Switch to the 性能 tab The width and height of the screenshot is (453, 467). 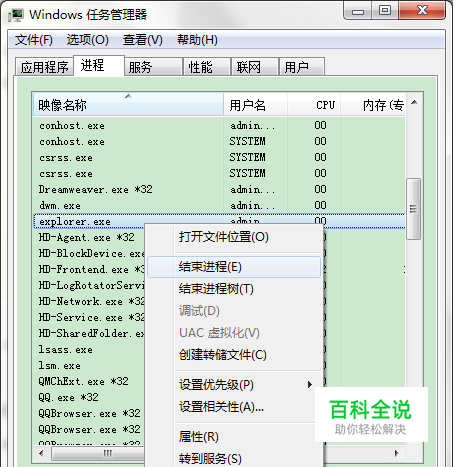tap(207, 67)
